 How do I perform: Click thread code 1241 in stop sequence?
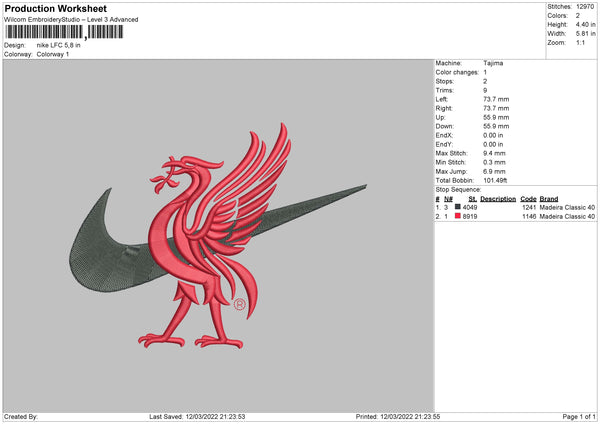pos(529,207)
